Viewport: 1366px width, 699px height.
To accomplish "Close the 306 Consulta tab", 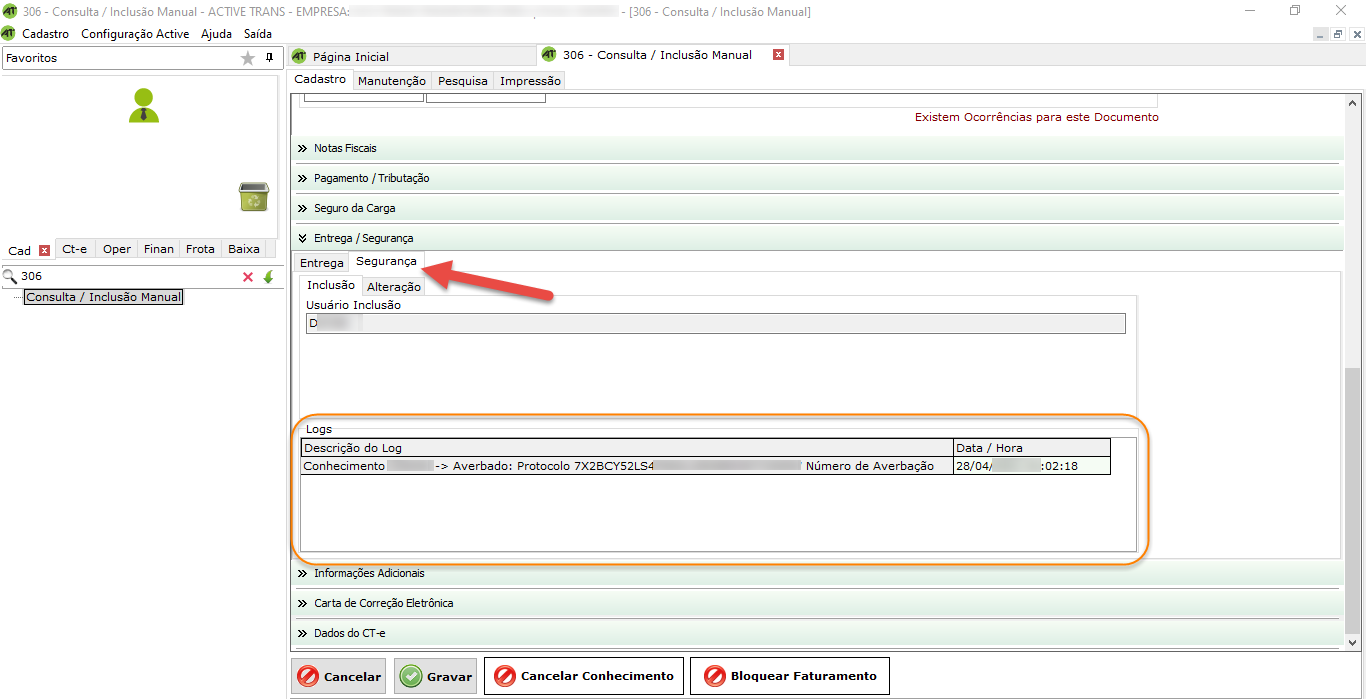I will tap(778, 55).
